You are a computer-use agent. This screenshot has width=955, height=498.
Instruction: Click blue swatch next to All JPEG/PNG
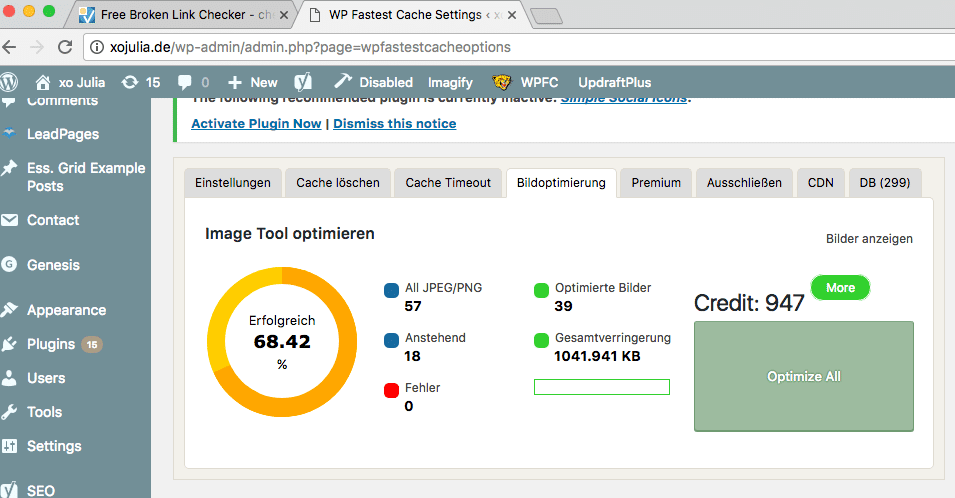392,290
